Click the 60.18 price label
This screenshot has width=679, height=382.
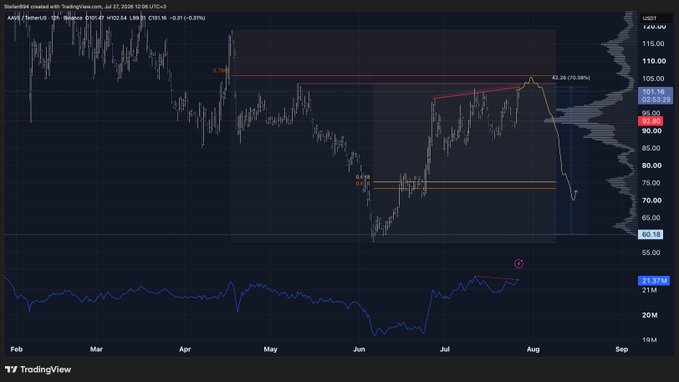click(x=650, y=234)
